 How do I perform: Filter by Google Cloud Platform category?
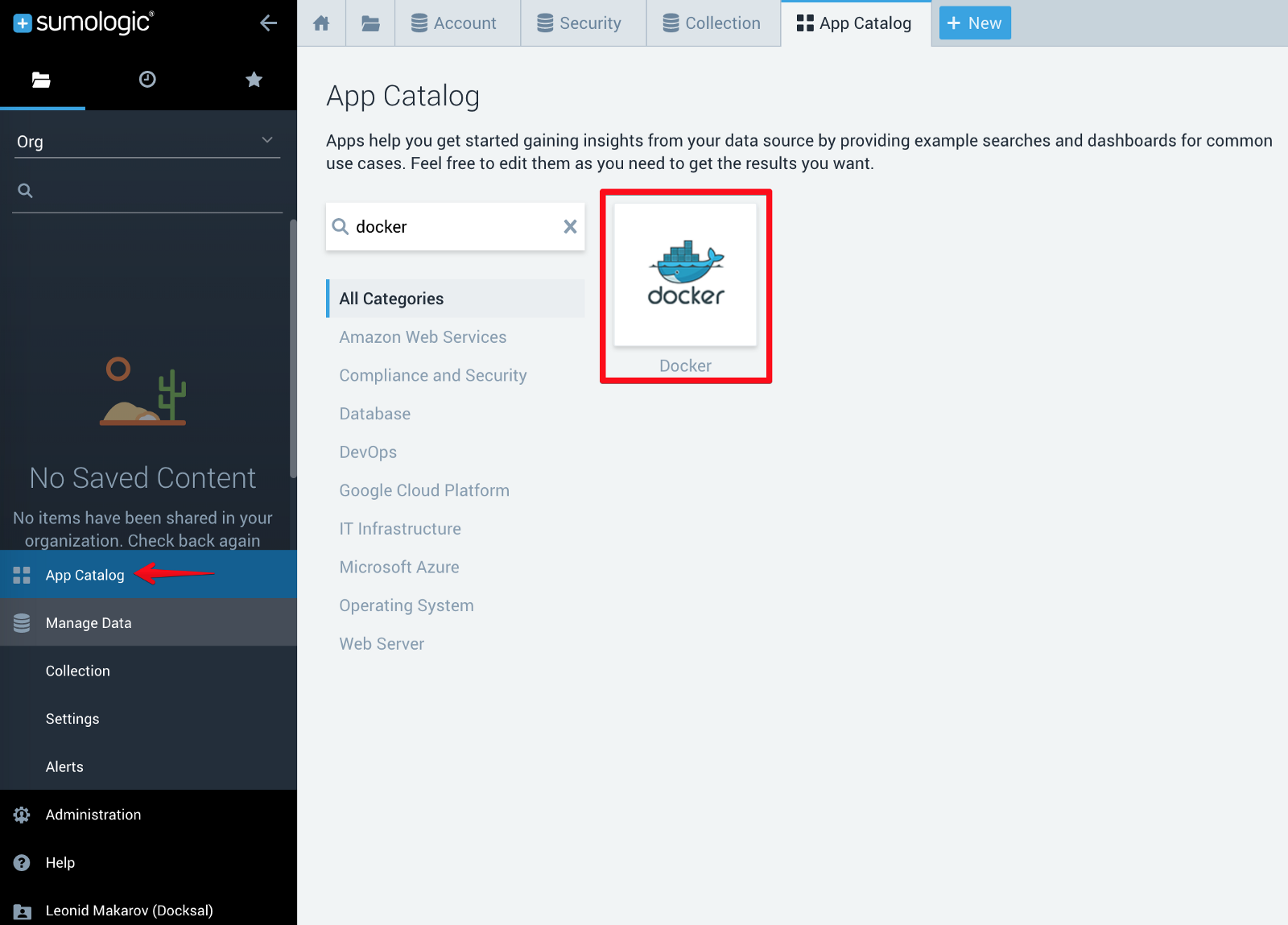424,490
